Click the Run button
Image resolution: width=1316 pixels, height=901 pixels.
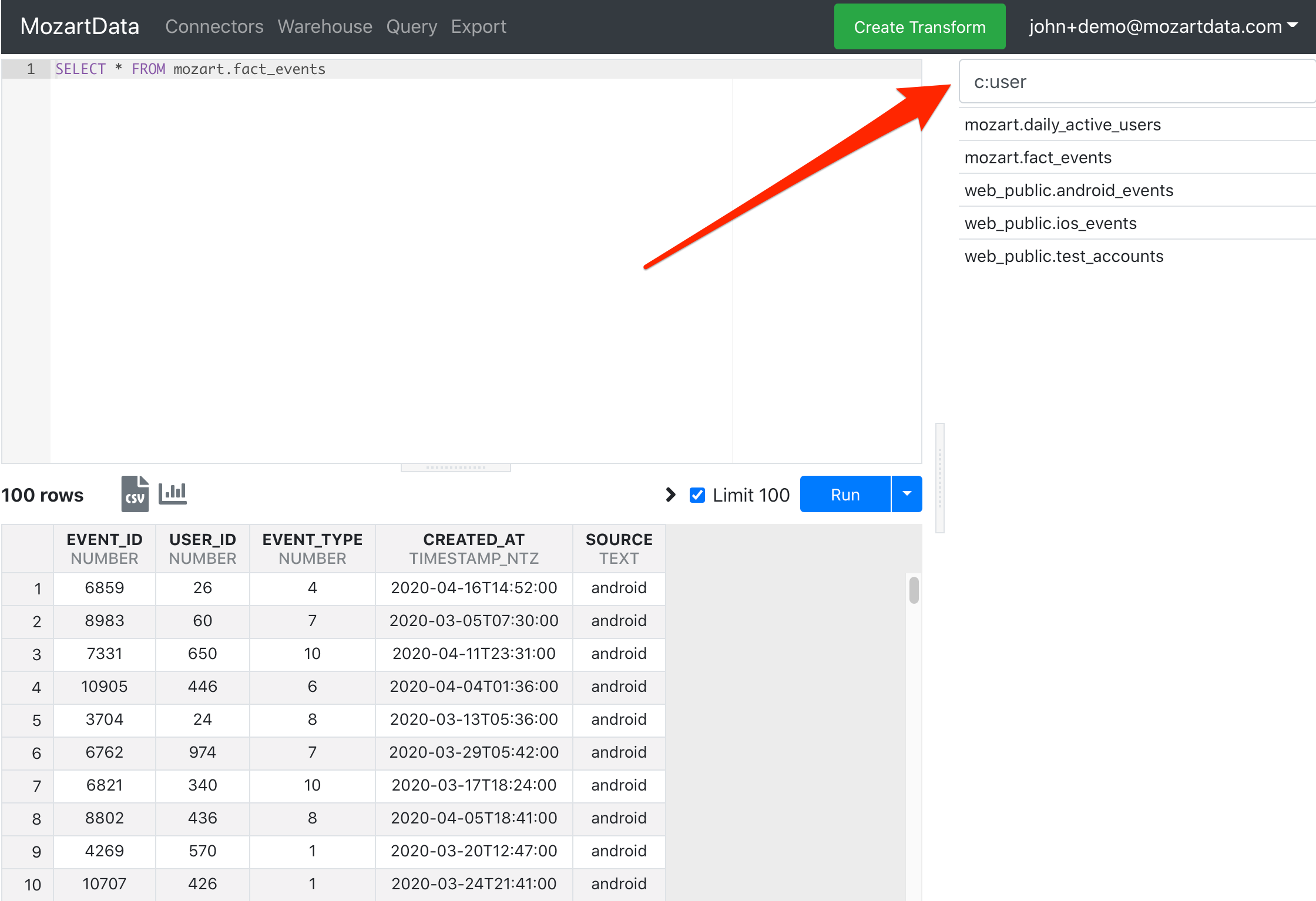(x=845, y=495)
